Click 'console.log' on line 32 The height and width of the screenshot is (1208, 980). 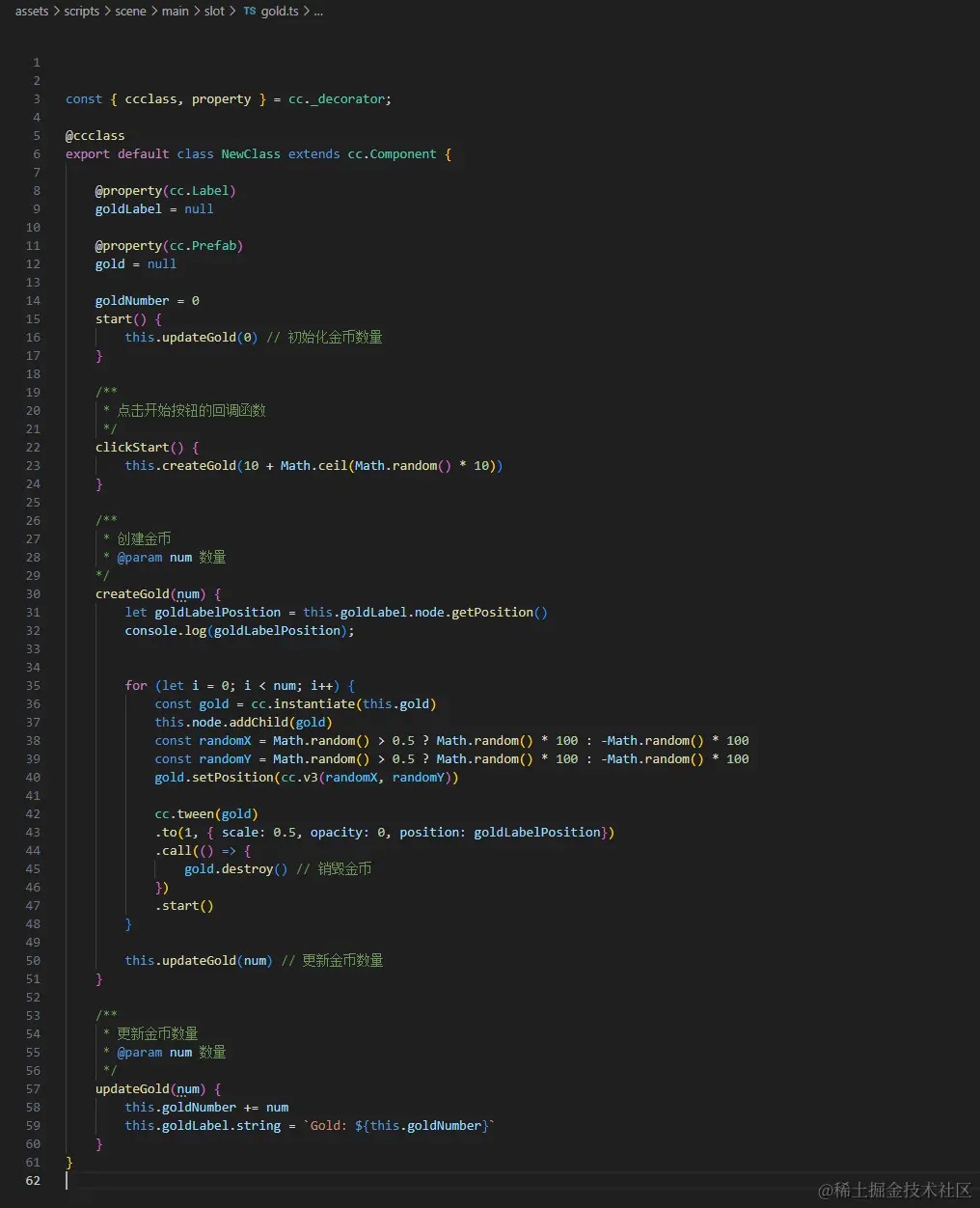(166, 631)
